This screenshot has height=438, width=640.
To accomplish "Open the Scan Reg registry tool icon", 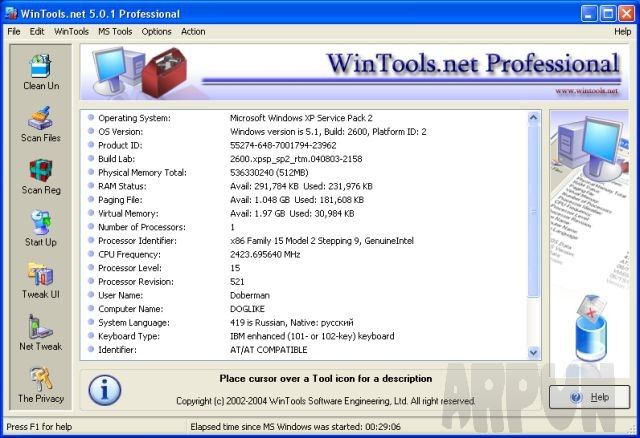I will (41, 171).
